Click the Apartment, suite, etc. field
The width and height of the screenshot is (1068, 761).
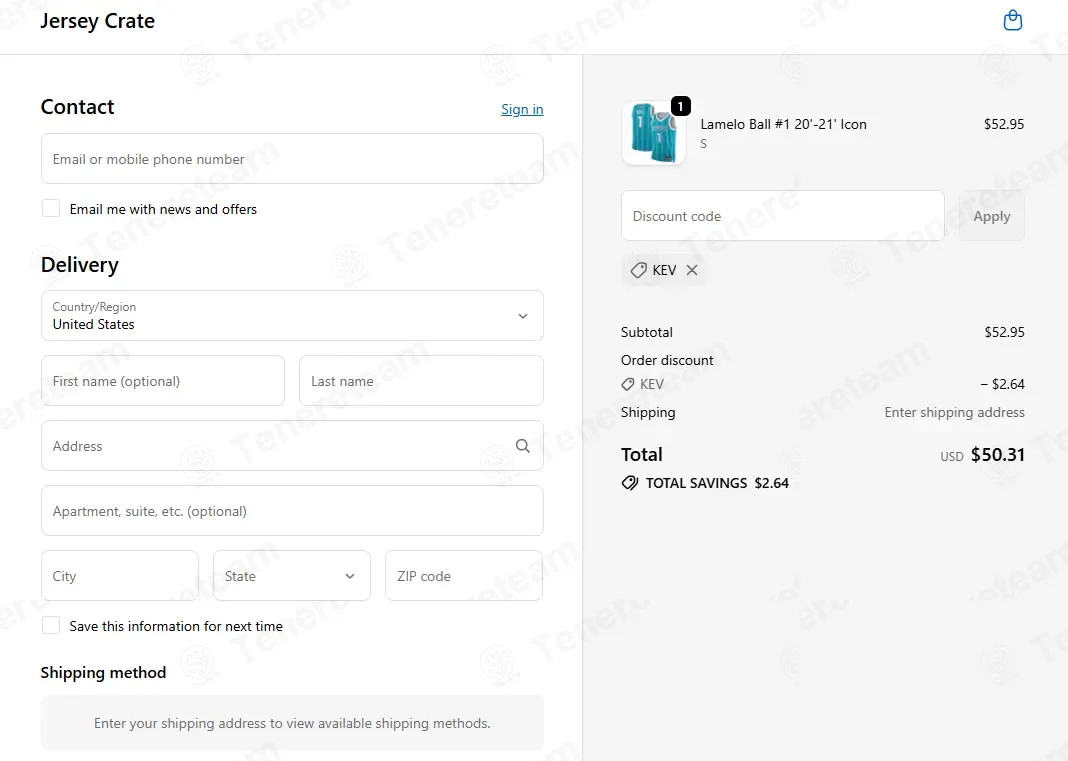[x=292, y=511]
